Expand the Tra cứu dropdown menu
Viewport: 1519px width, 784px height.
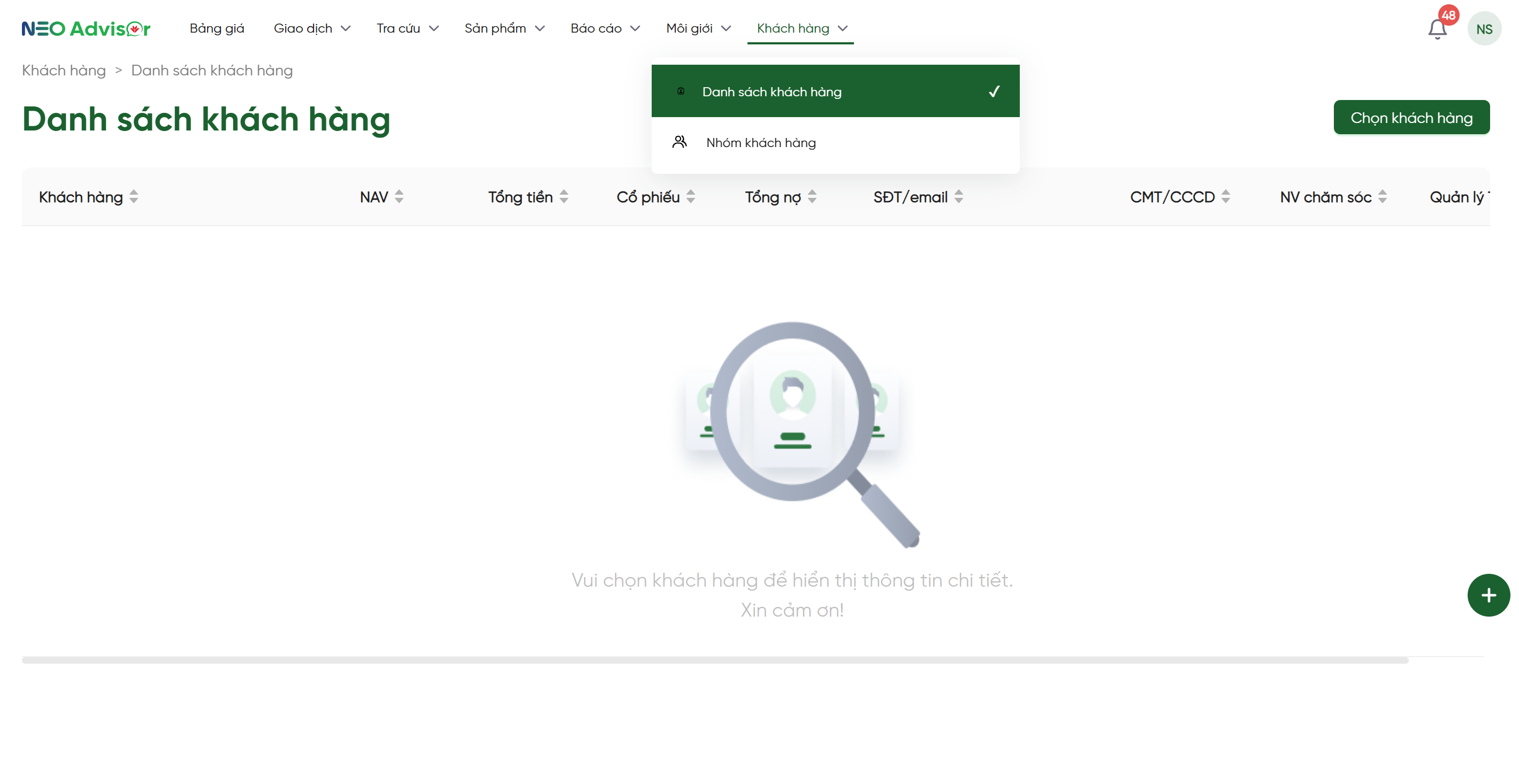point(408,28)
